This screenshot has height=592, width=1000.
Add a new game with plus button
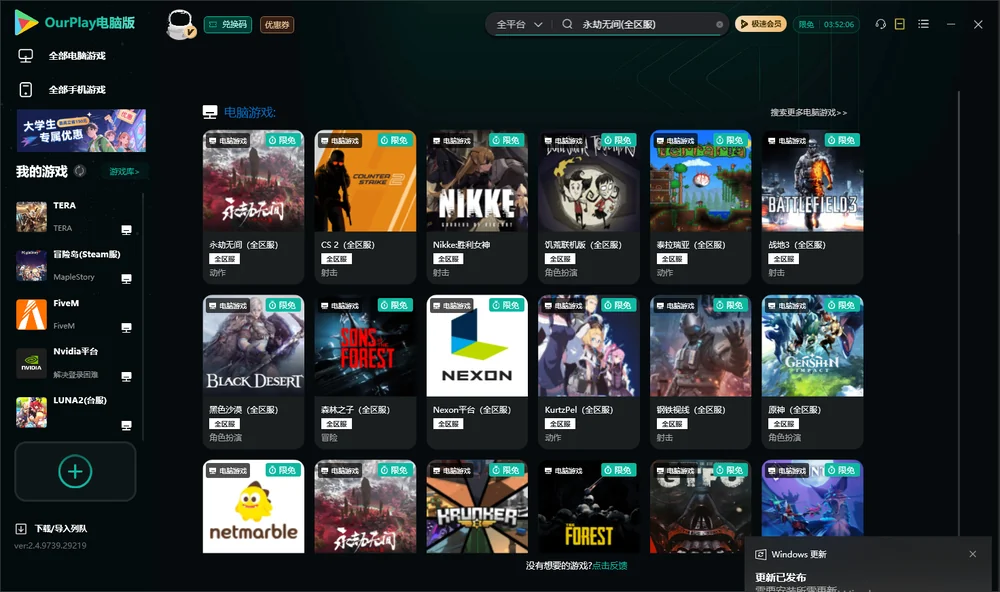pyautogui.click(x=75, y=471)
